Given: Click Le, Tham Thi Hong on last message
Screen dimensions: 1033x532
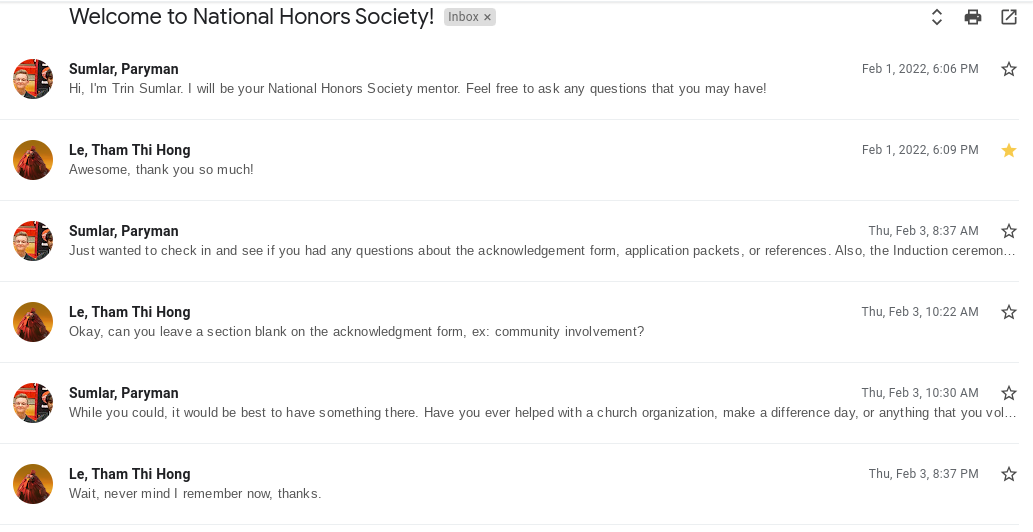Looking at the screenshot, I should (x=129, y=474).
